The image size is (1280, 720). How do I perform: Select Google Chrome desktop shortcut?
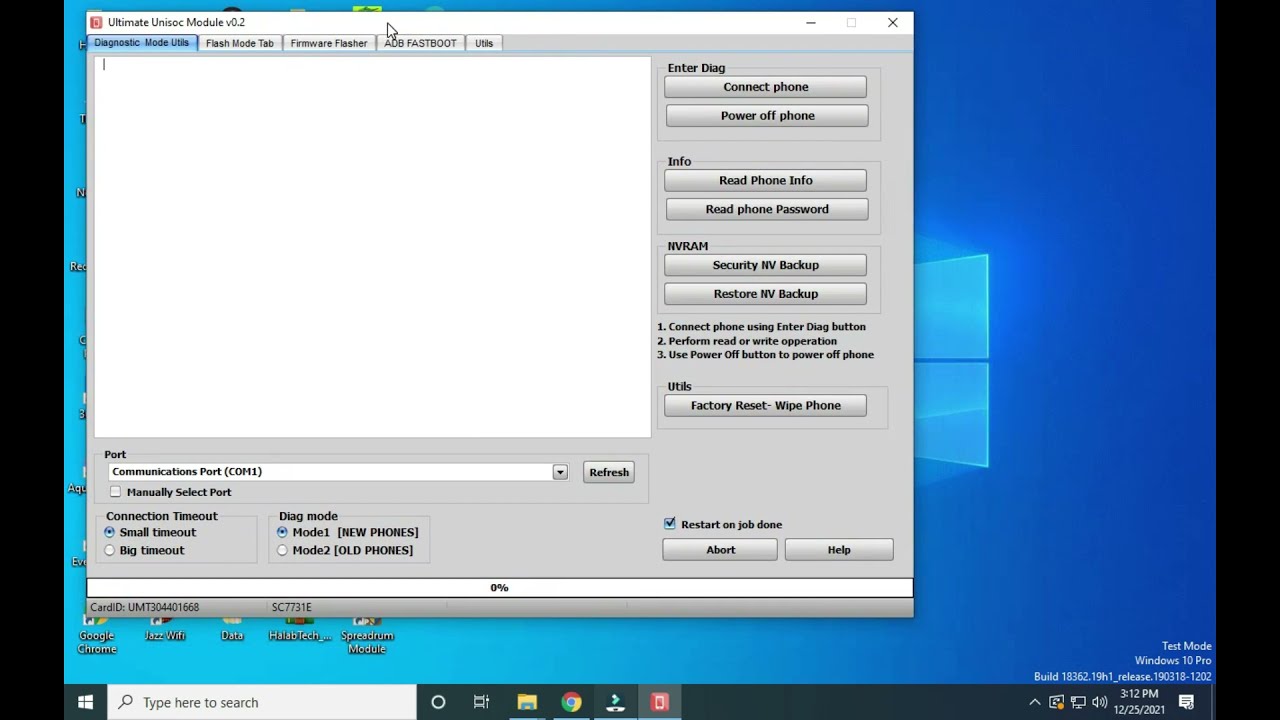tap(97, 636)
